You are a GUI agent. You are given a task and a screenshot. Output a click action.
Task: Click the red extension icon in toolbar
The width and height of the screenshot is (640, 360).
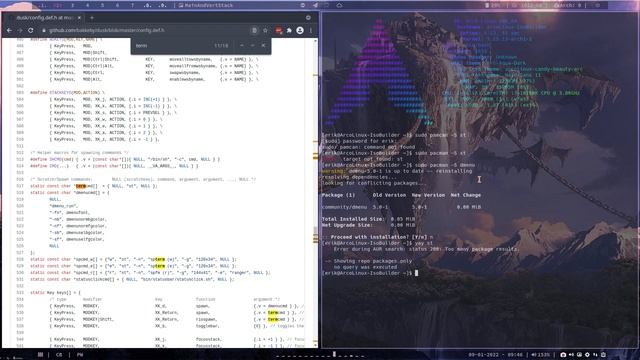(x=279, y=30)
